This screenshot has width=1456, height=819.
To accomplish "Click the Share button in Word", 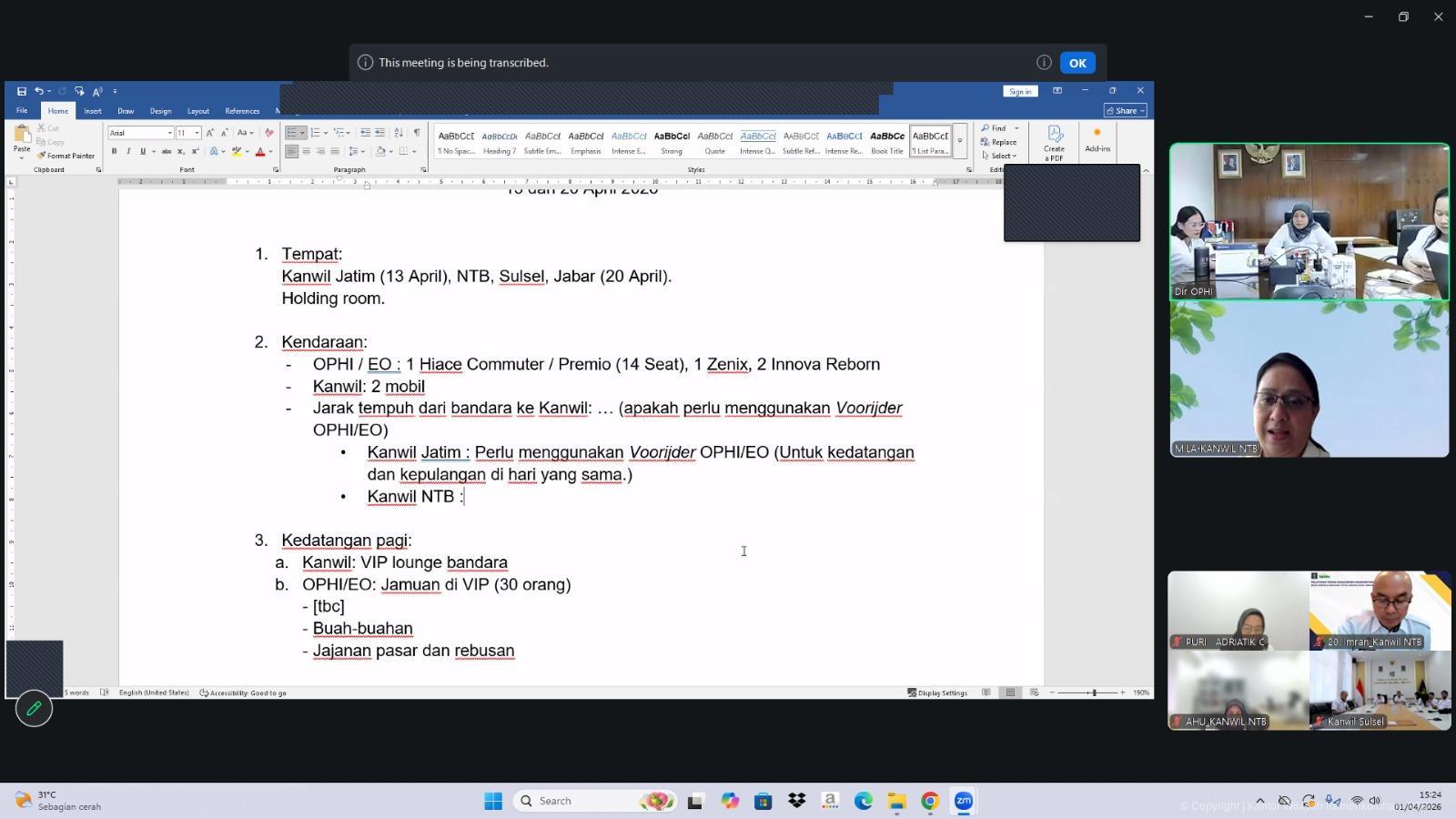I will 1126,111.
